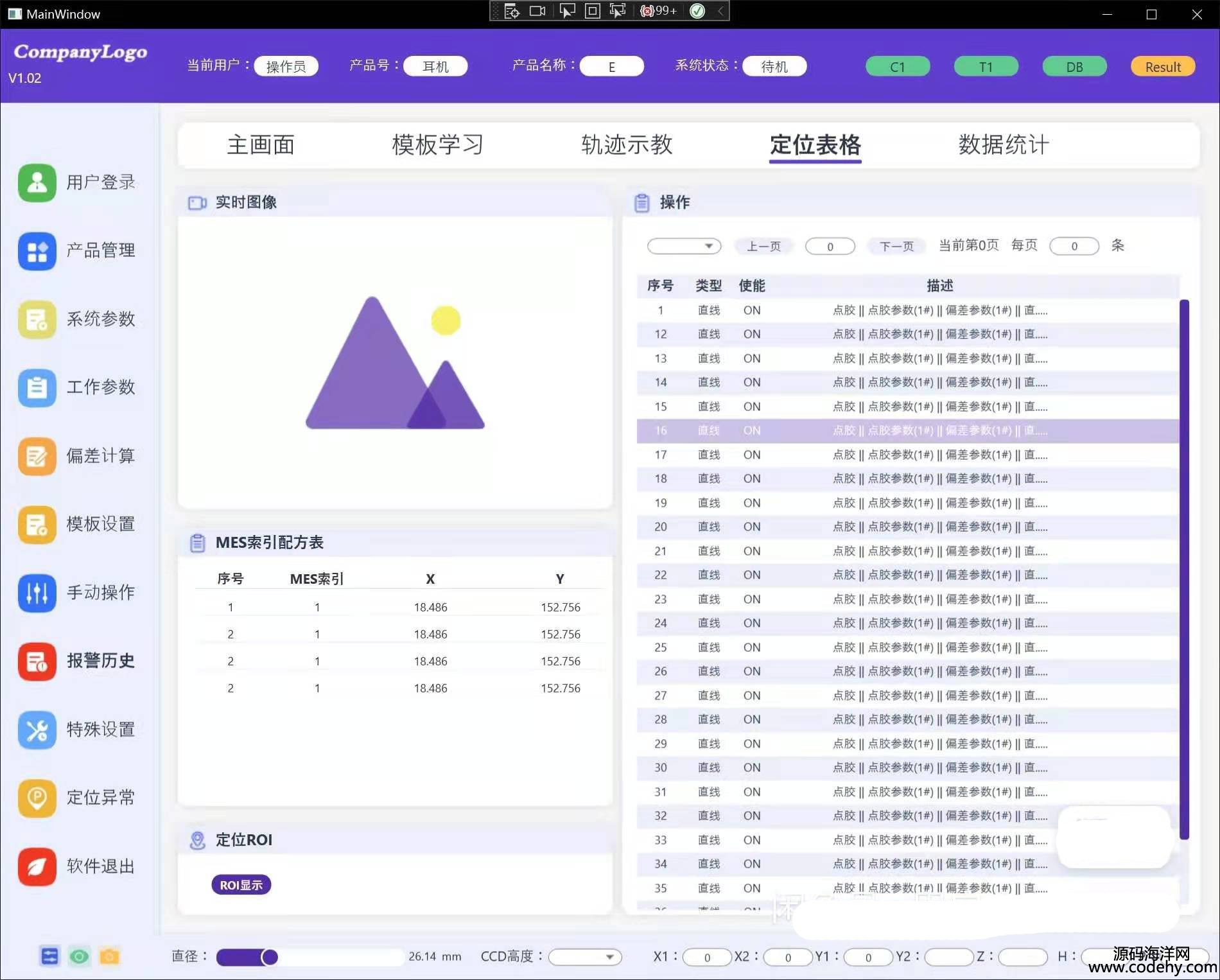Click debug toolbar display layout adorners icon
This screenshot has height=980, width=1220.
click(592, 11)
